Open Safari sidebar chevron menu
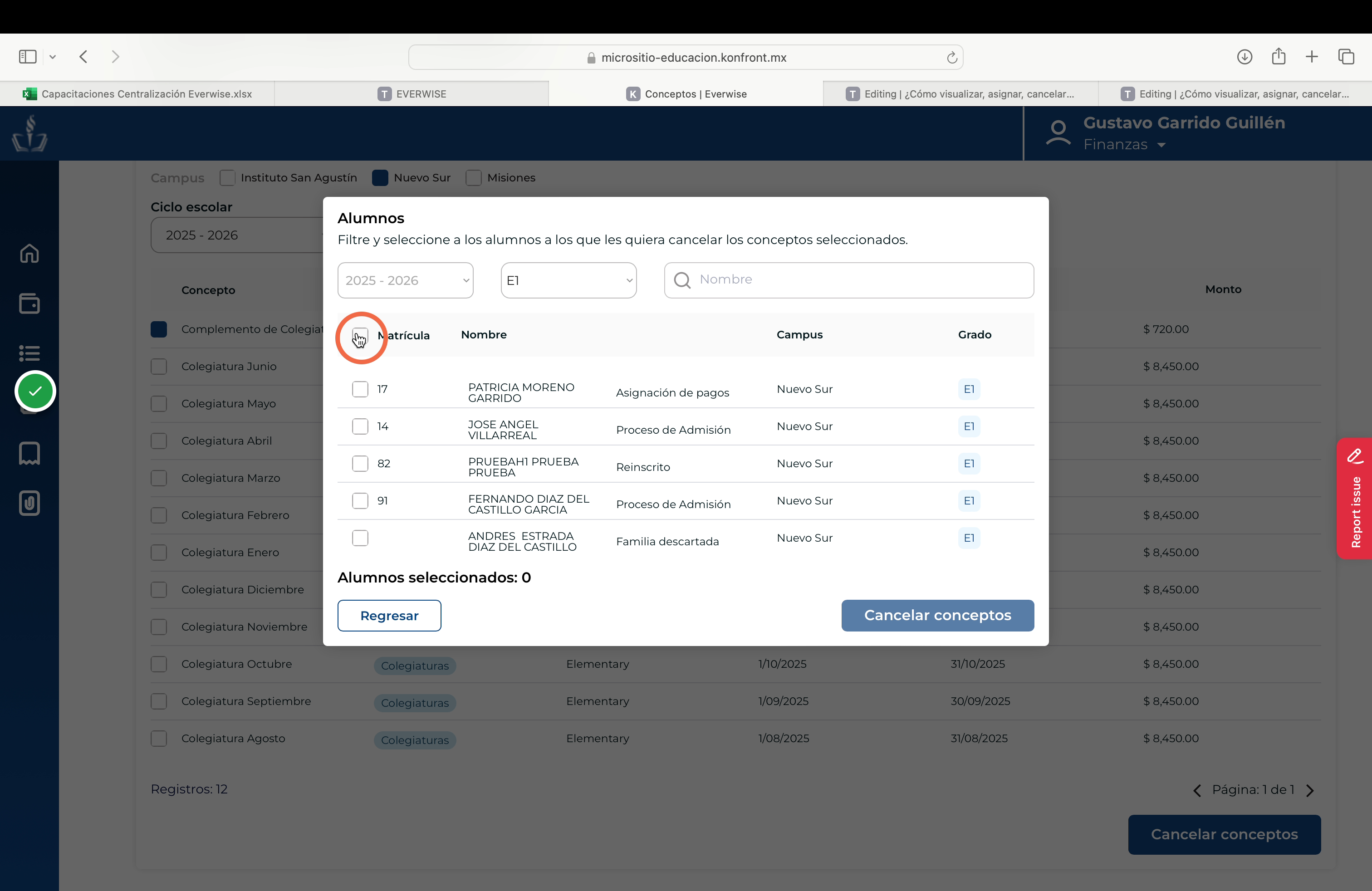The height and width of the screenshot is (891, 1372). click(53, 56)
